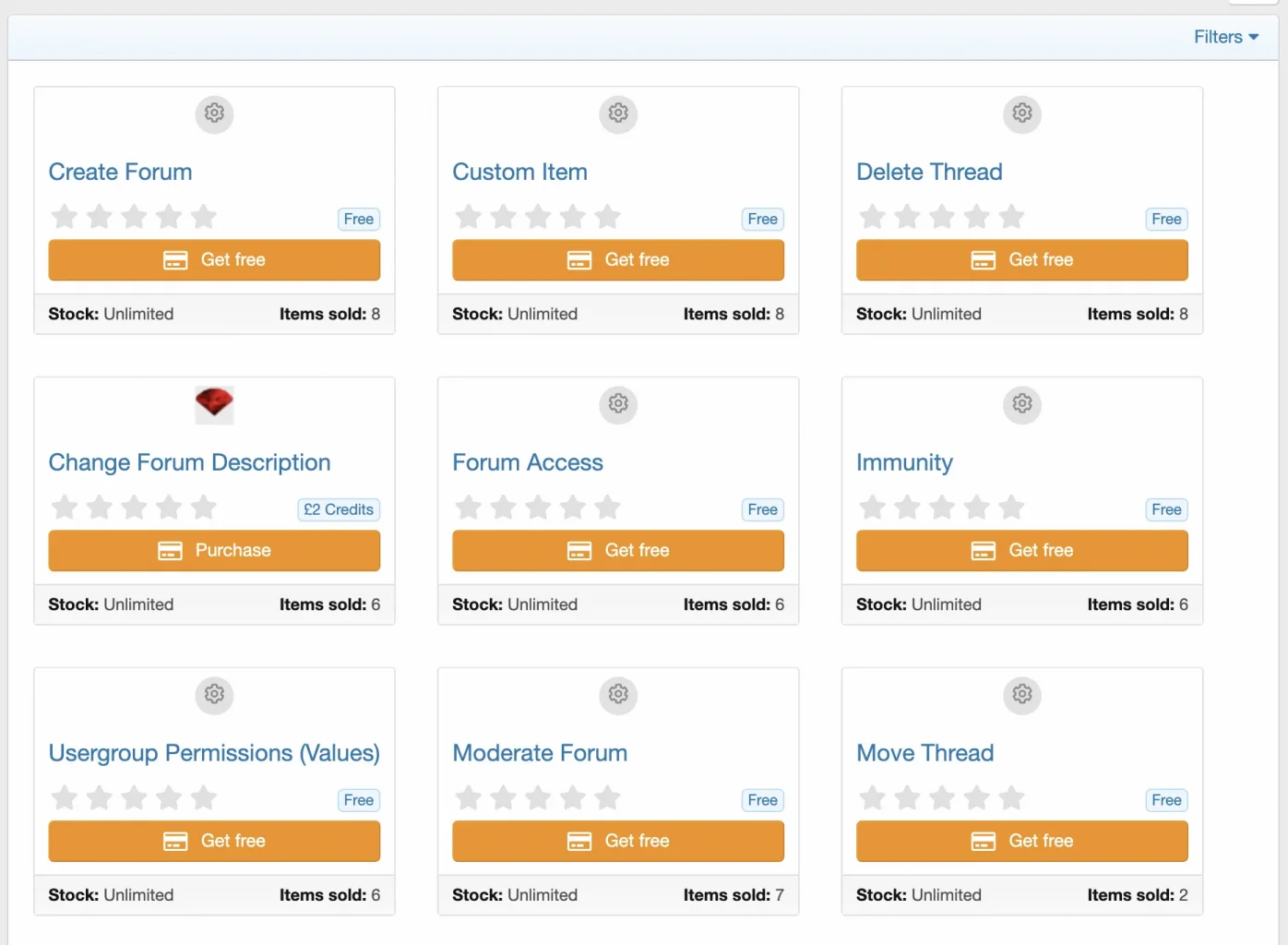Click 'Items sold: 7' under Moderate Forum
The image size is (1288, 945).
(733, 895)
